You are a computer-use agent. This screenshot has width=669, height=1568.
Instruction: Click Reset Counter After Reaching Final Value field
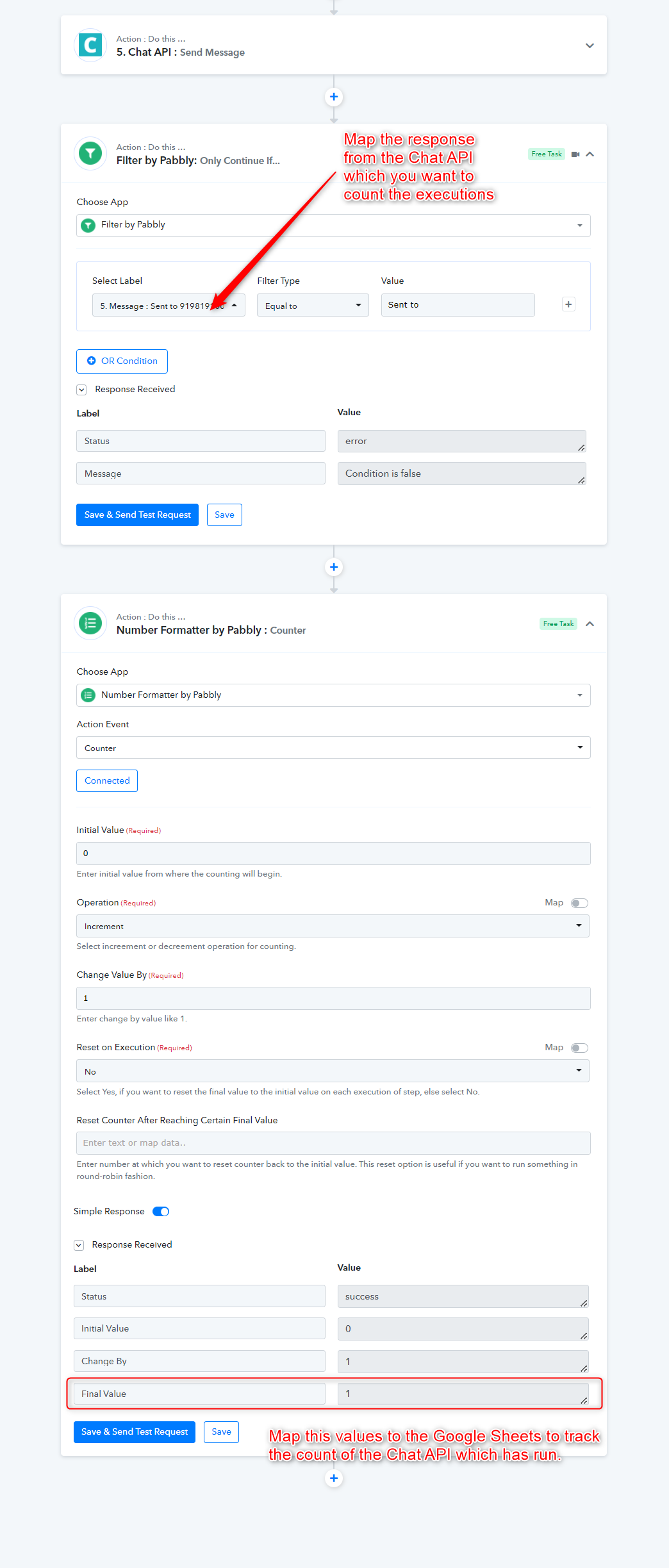[x=333, y=1143]
